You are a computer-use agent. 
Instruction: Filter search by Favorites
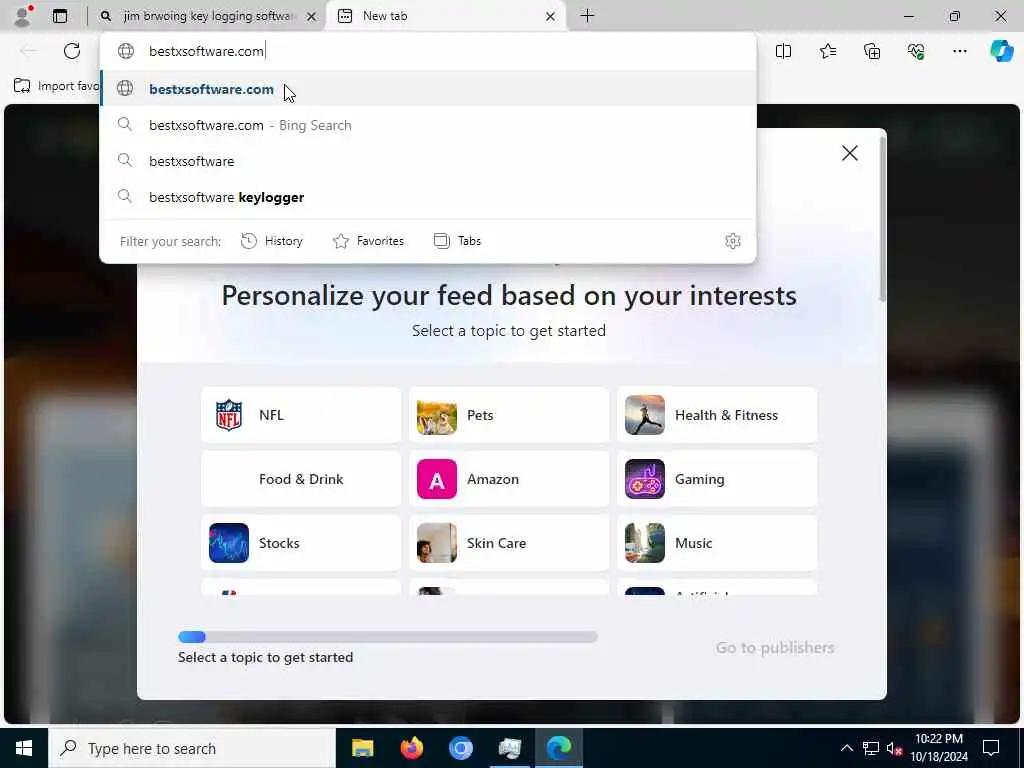(x=368, y=241)
